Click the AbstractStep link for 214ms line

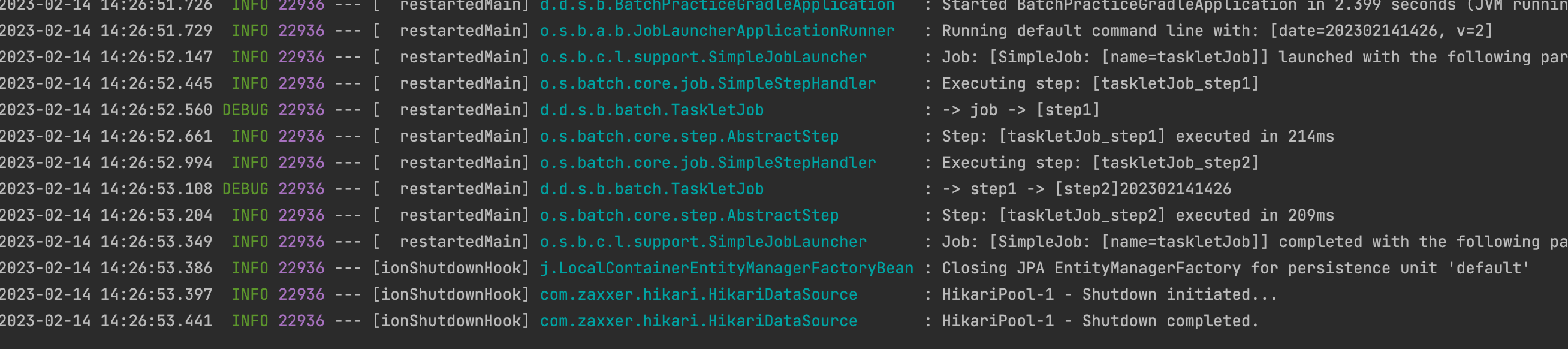[689, 137]
